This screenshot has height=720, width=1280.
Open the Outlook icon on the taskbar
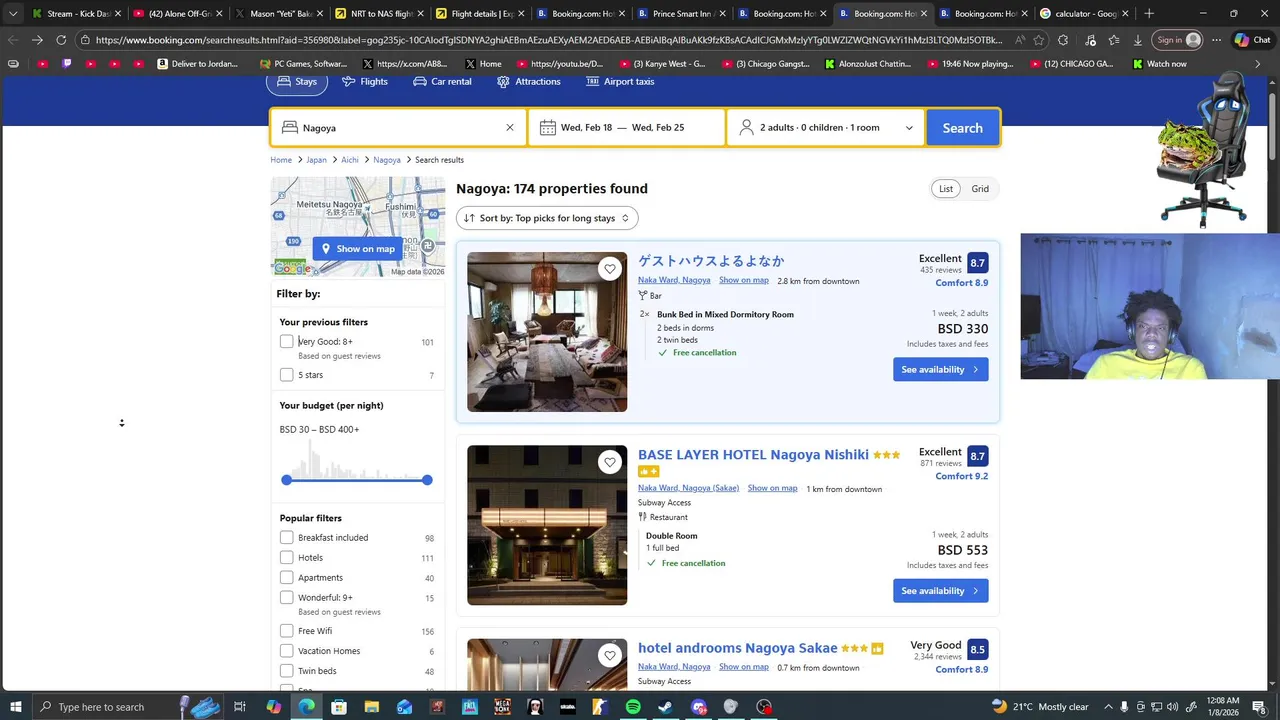[x=404, y=707]
